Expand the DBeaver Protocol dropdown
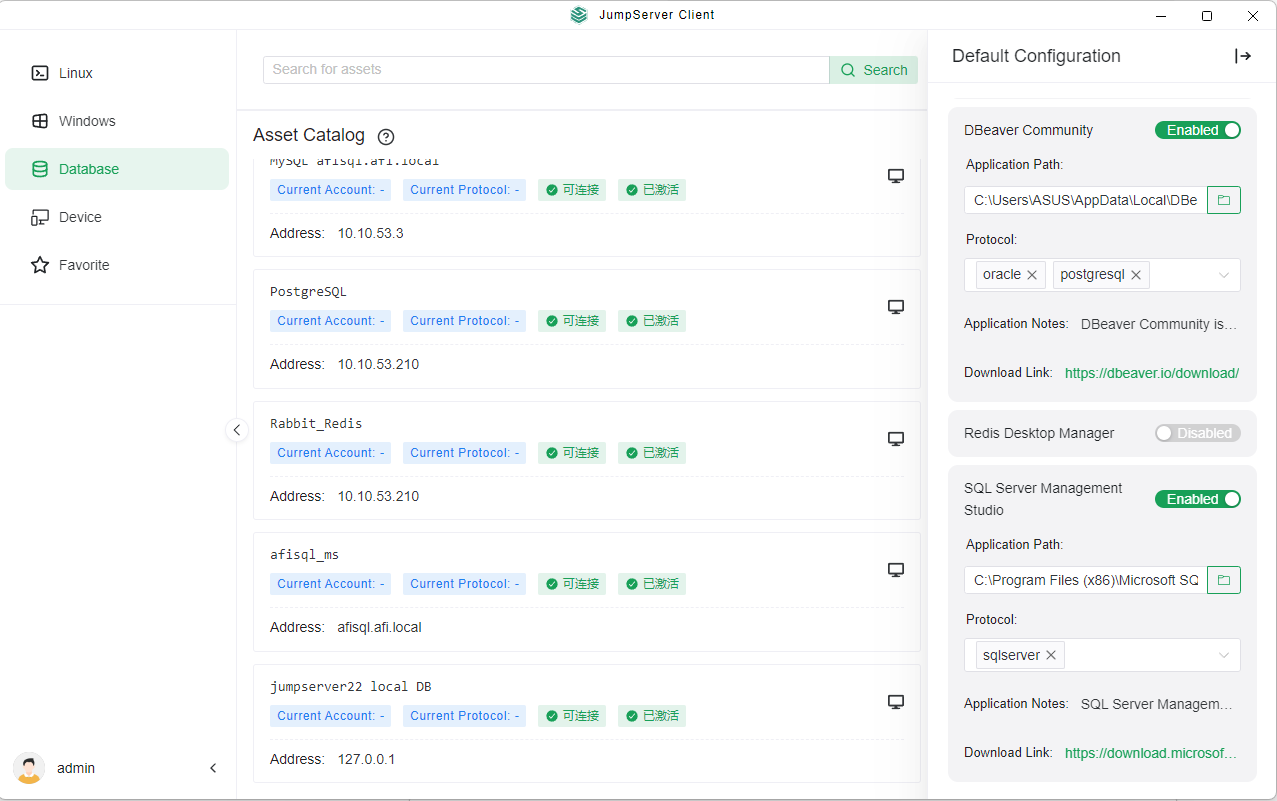 [1224, 275]
